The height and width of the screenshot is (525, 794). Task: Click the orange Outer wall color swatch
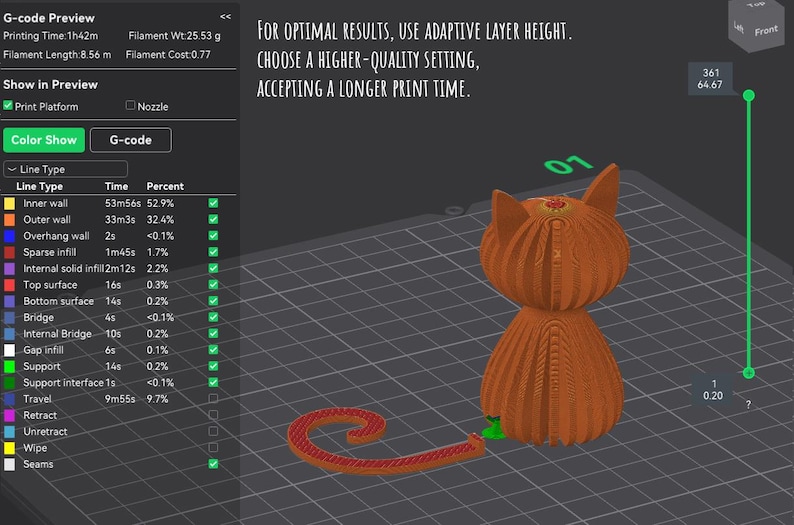9,220
